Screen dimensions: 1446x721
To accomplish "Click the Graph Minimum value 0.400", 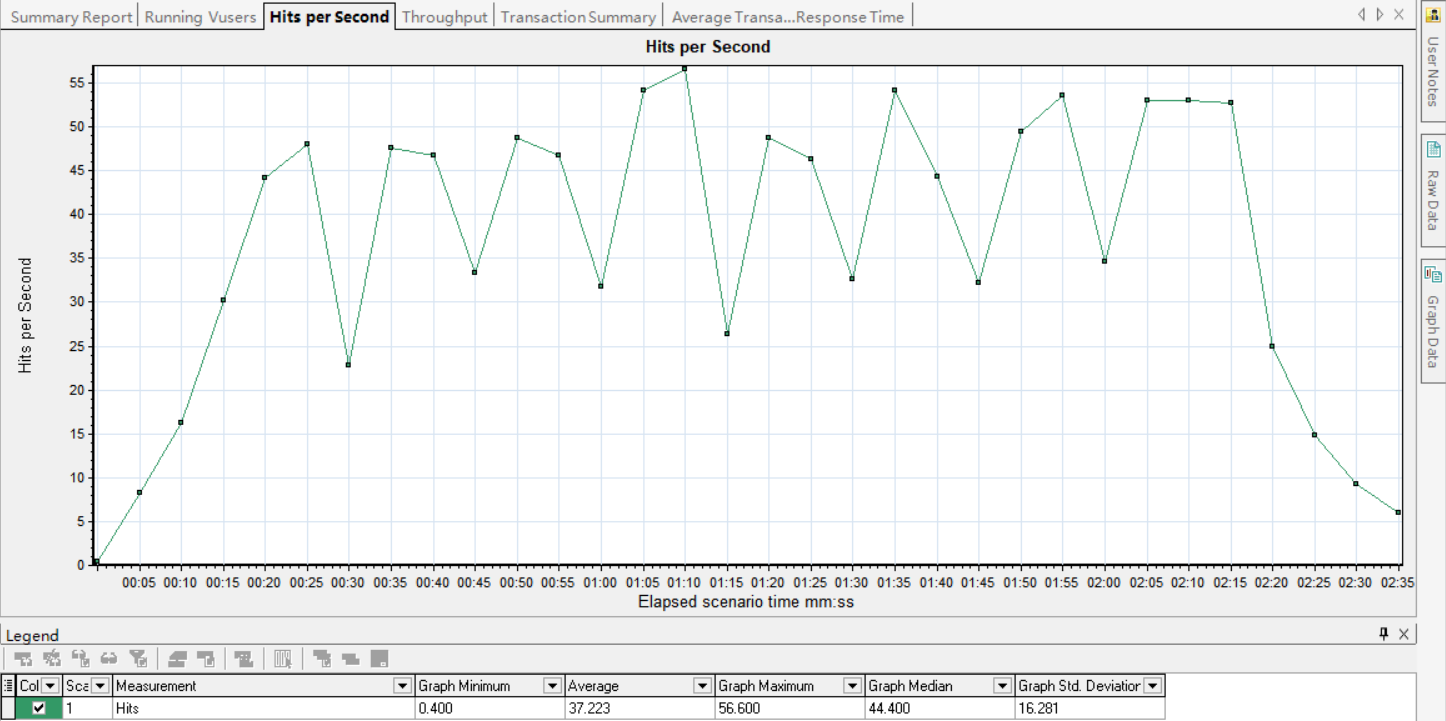I will [489, 708].
